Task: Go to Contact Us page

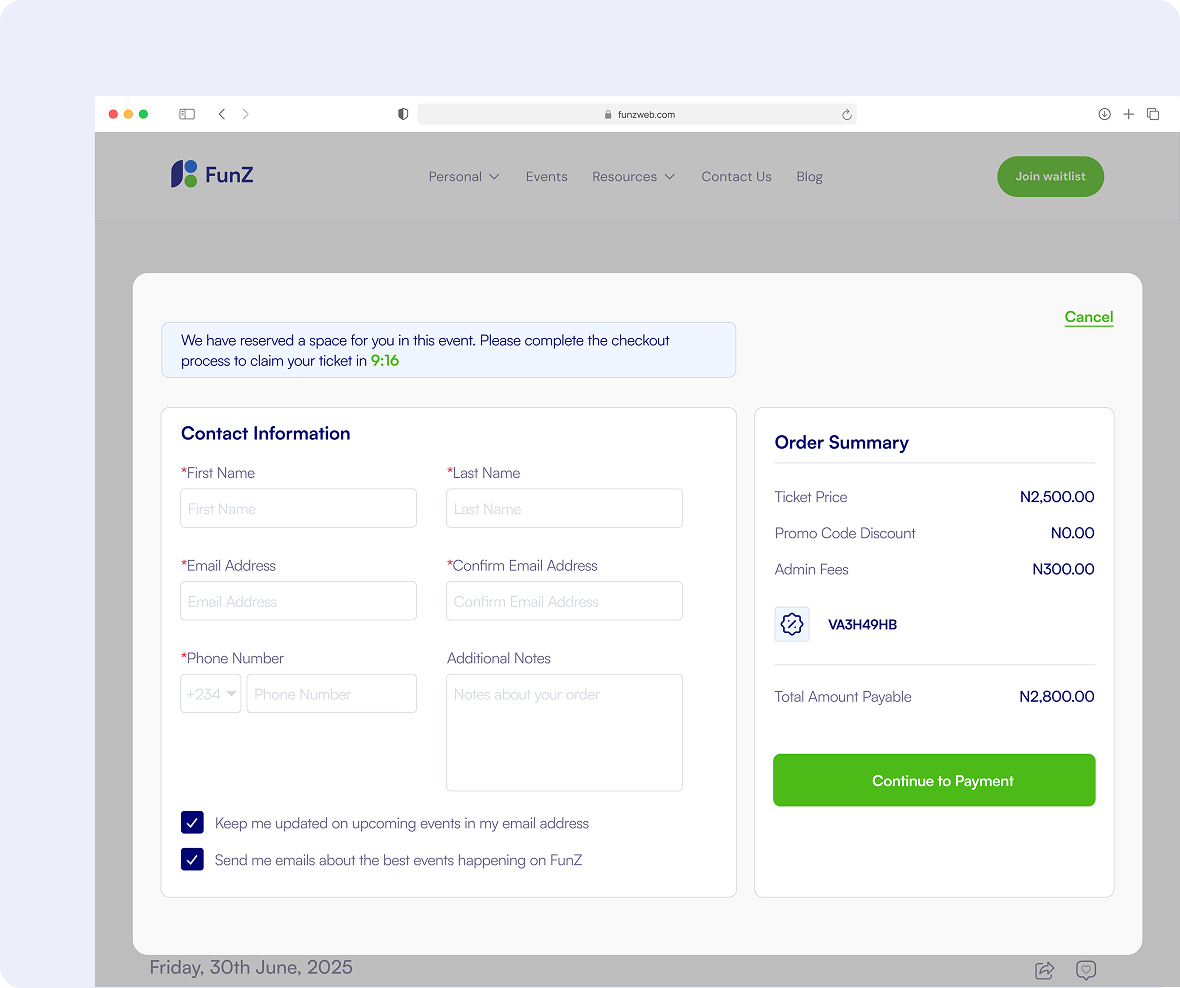Action: (x=736, y=177)
